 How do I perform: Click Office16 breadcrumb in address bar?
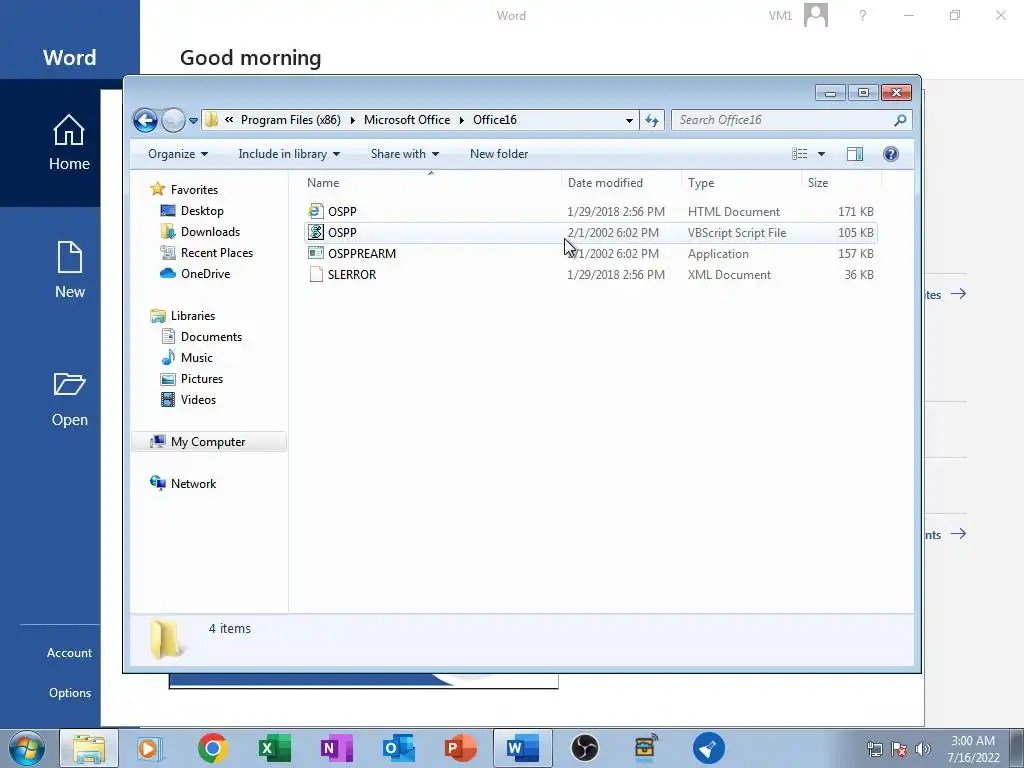click(494, 120)
